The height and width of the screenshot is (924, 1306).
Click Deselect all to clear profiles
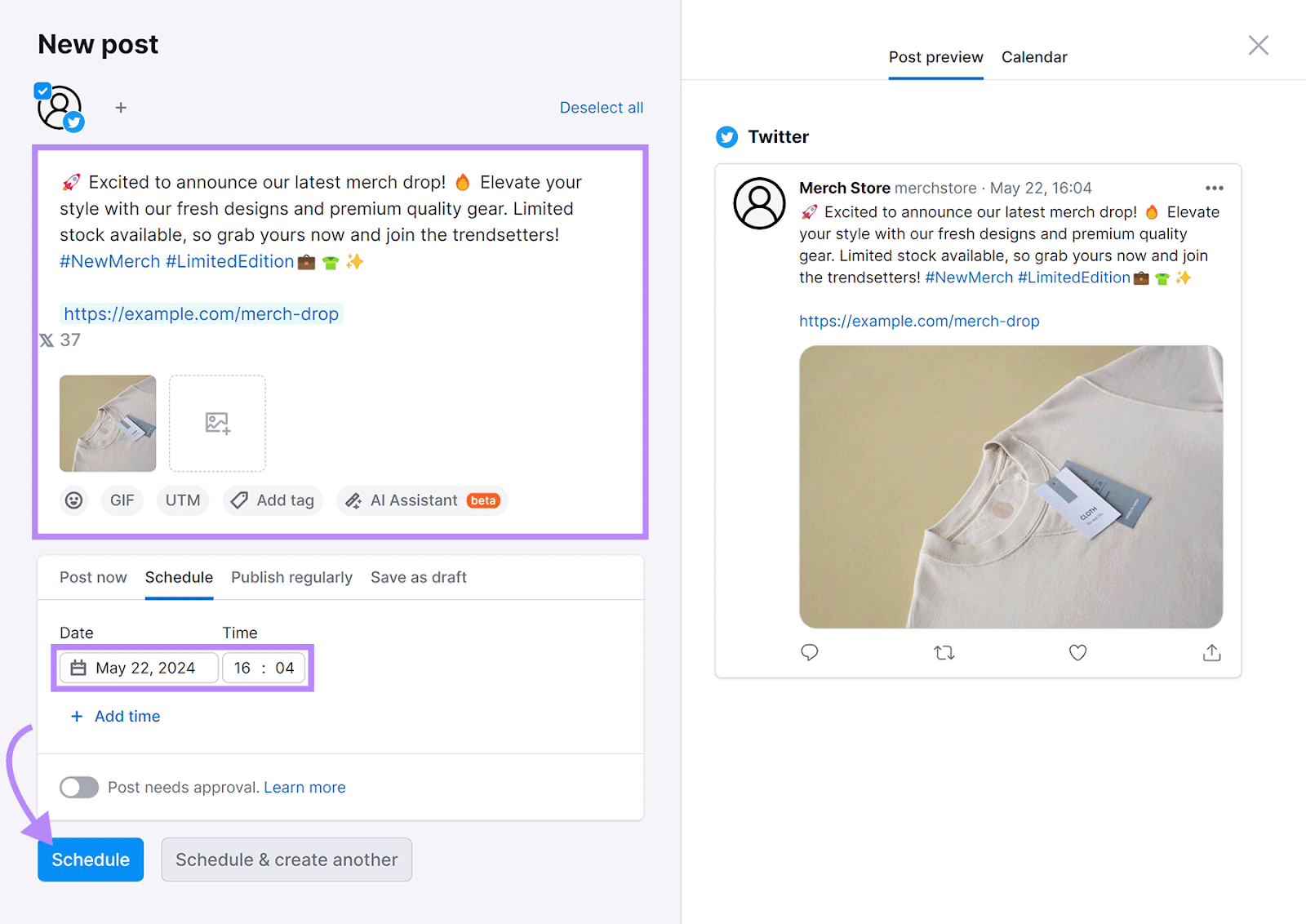tap(601, 107)
